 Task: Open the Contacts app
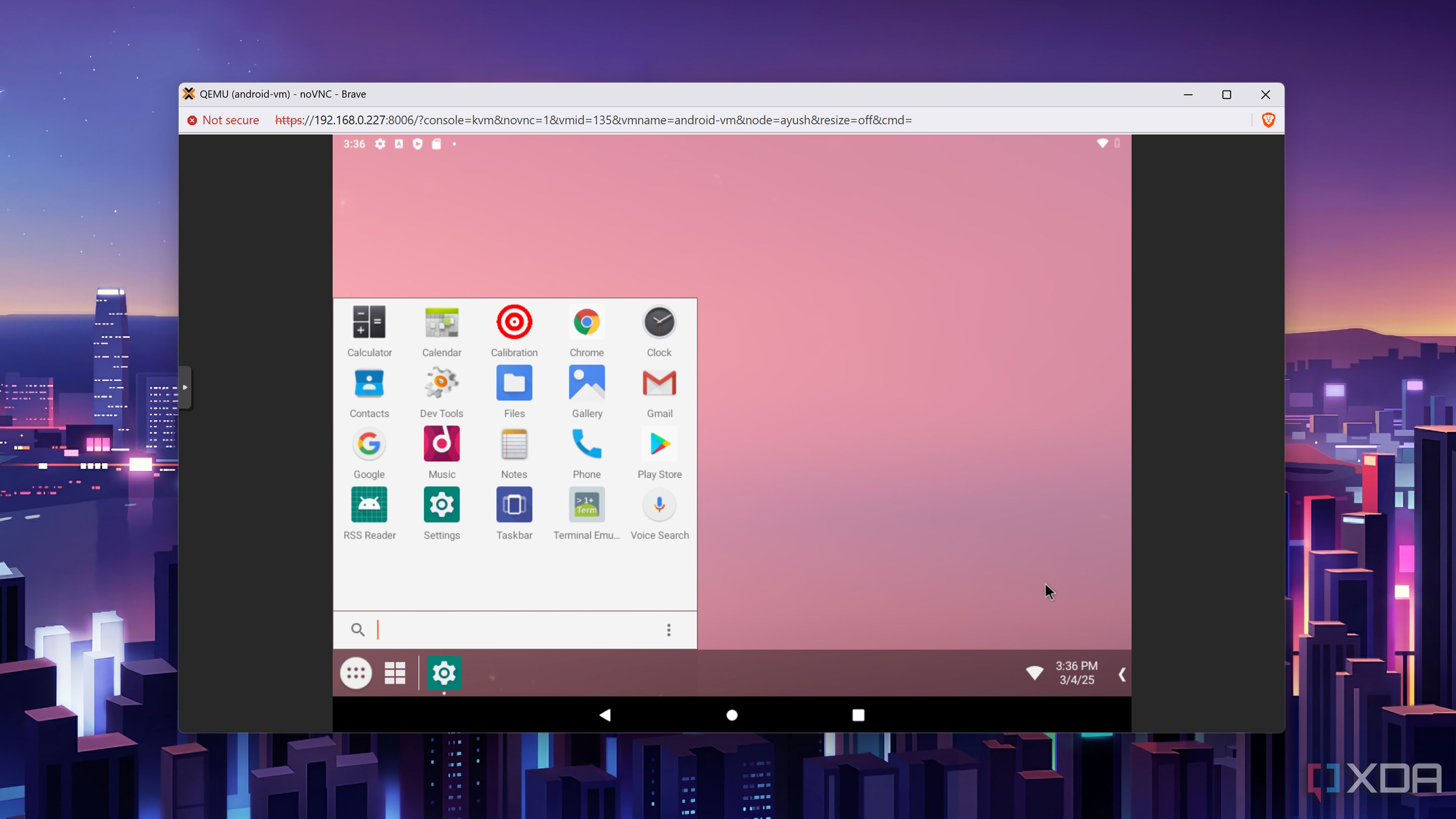pyautogui.click(x=369, y=392)
